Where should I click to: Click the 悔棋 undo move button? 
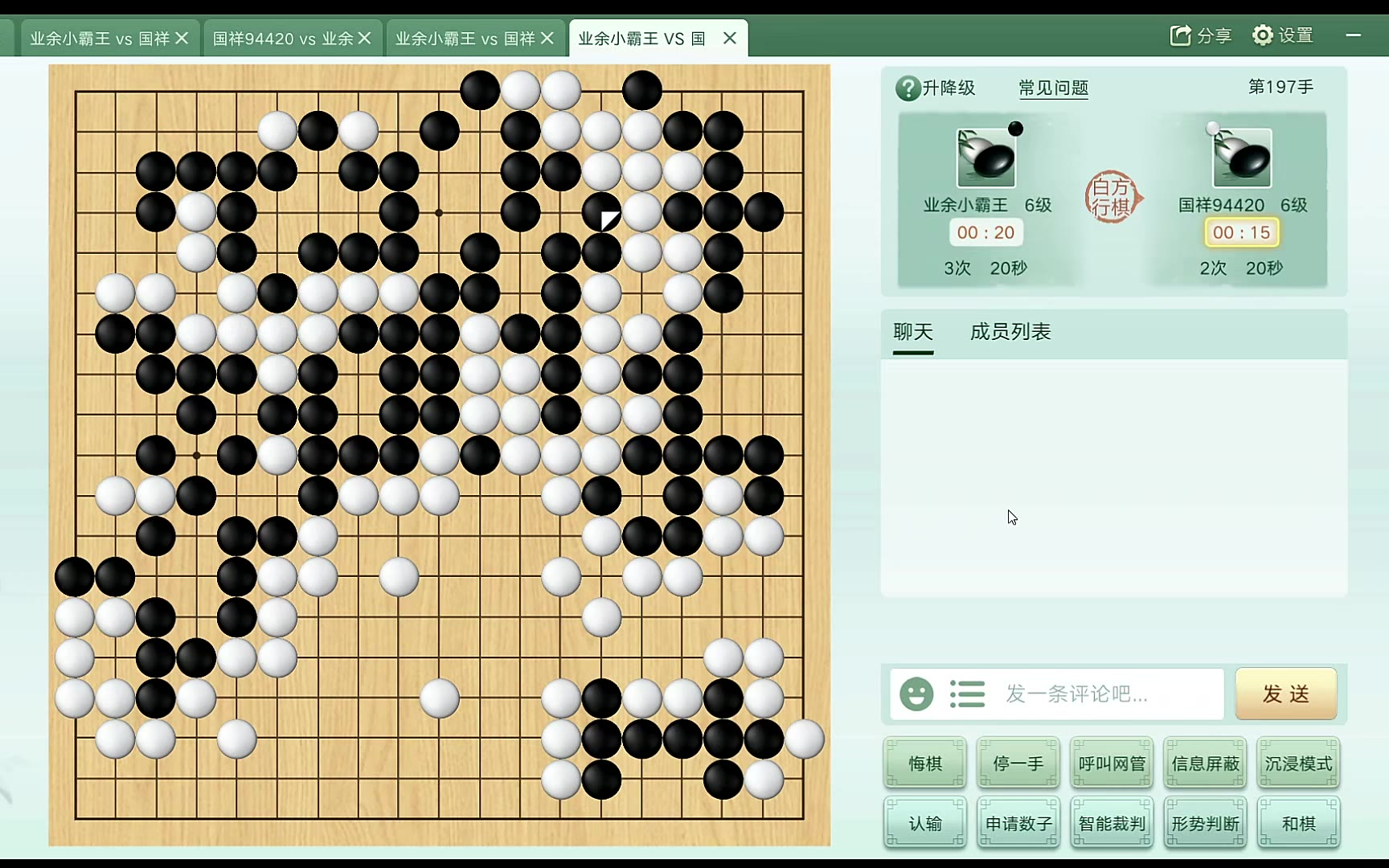point(925,763)
